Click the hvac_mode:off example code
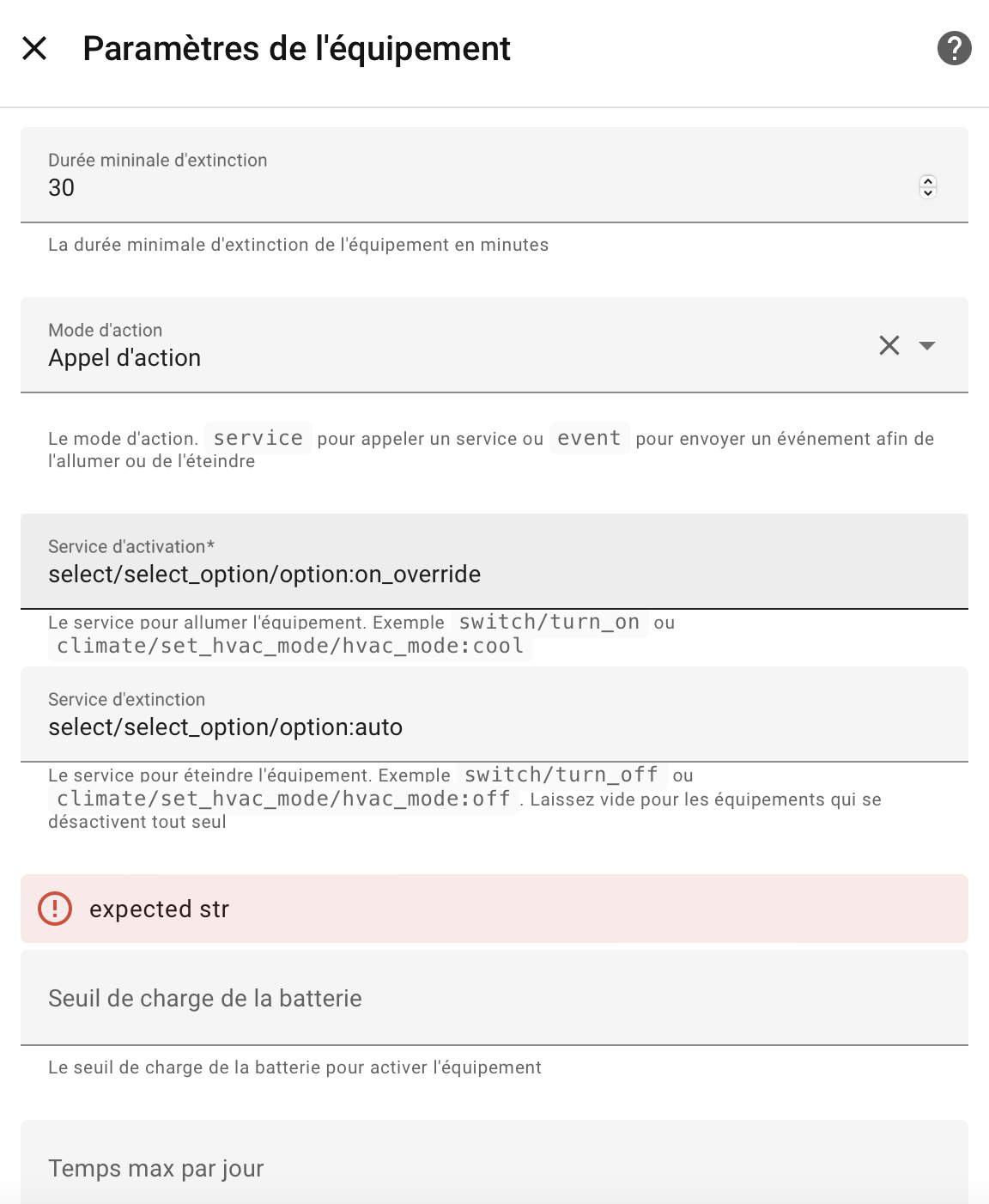Image resolution: width=989 pixels, height=1204 pixels. (283, 799)
